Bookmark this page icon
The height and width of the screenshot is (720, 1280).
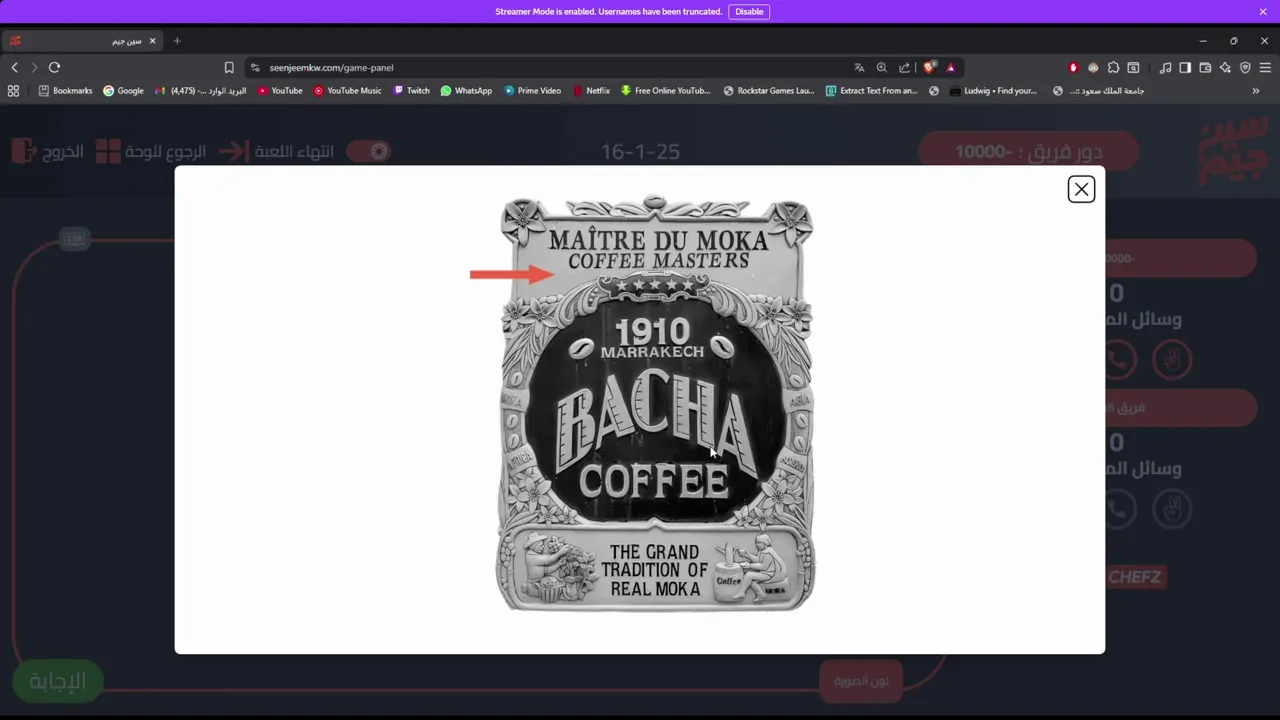click(229, 67)
